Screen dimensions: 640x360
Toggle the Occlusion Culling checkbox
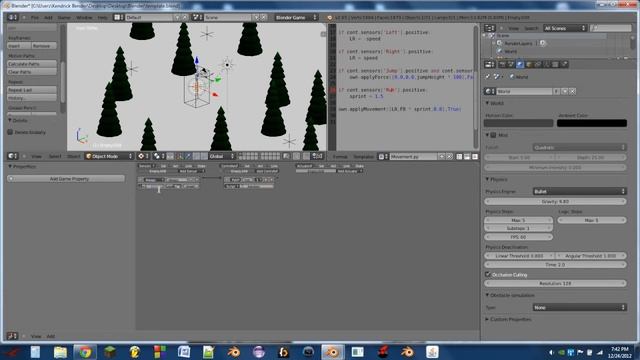488,274
